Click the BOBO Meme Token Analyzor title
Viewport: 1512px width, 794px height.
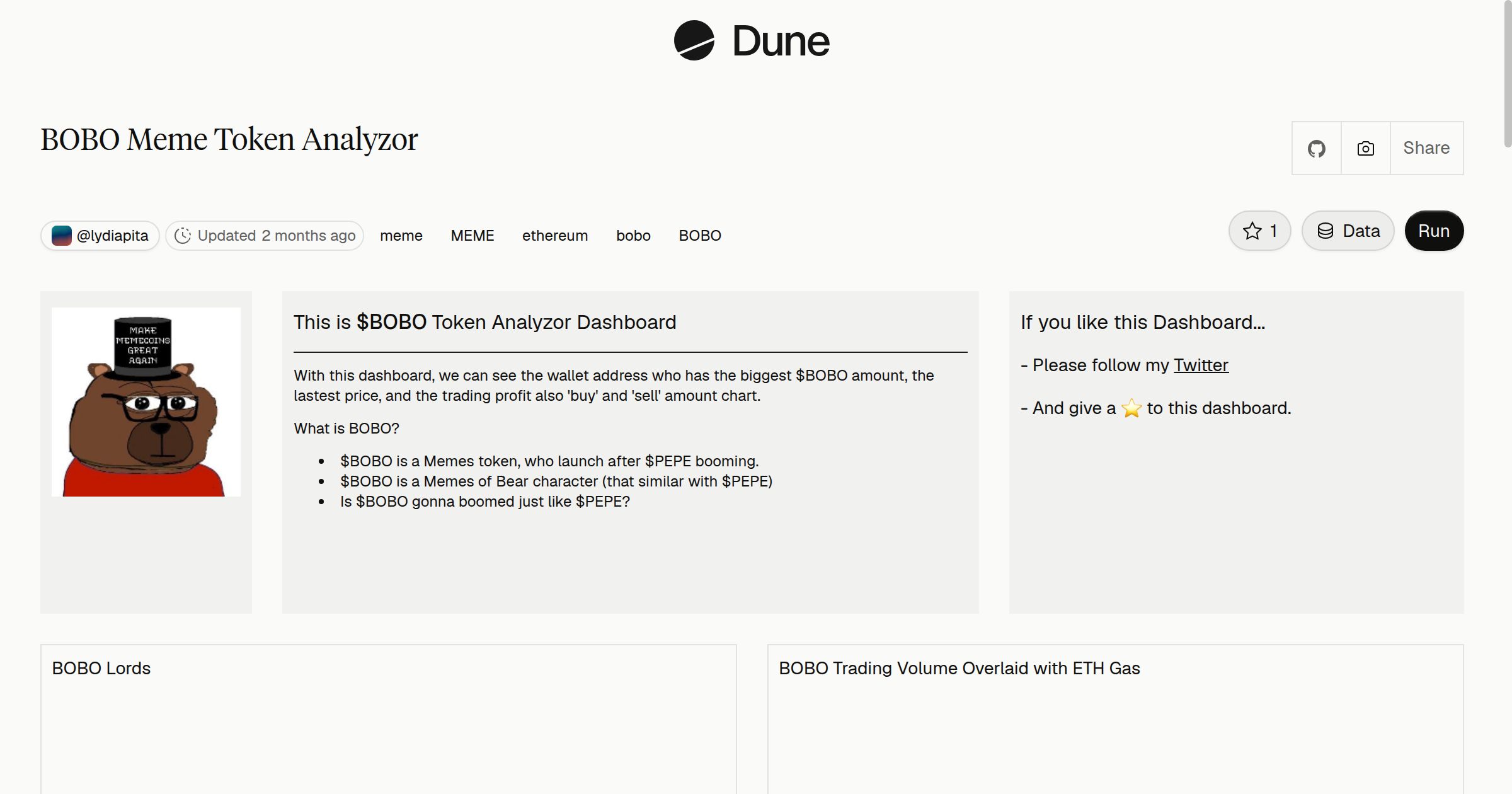click(229, 140)
